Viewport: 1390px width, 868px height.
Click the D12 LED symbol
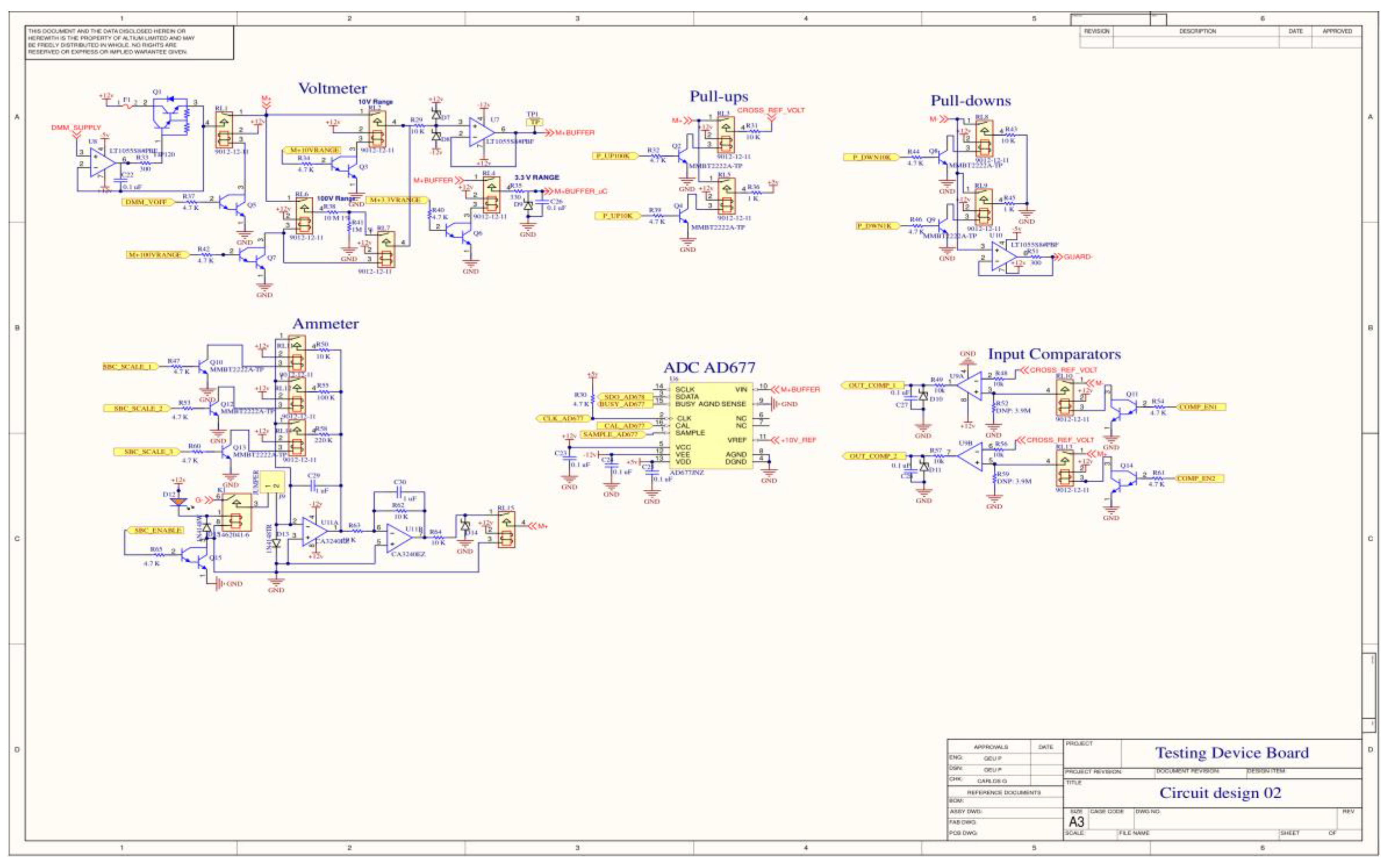click(179, 501)
